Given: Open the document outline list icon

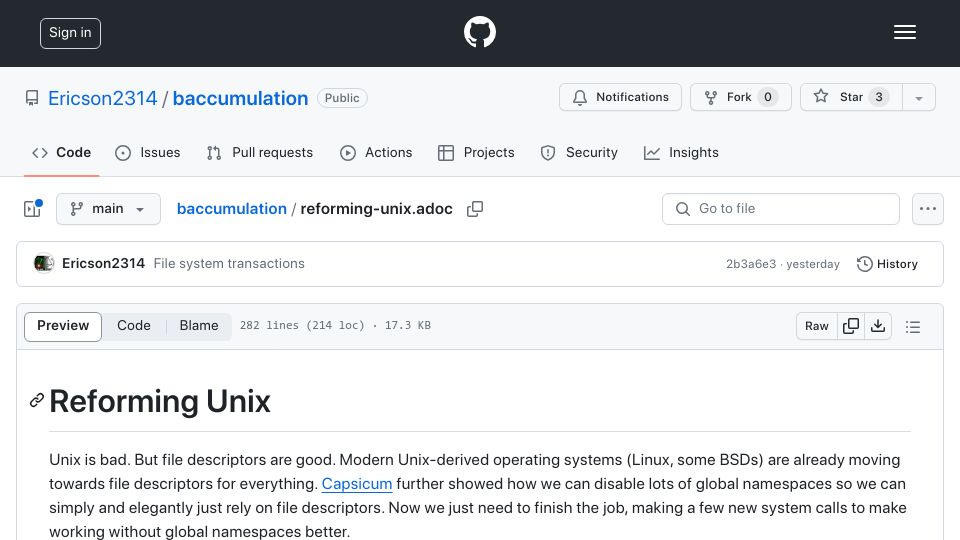Looking at the screenshot, I should tap(913, 326).
